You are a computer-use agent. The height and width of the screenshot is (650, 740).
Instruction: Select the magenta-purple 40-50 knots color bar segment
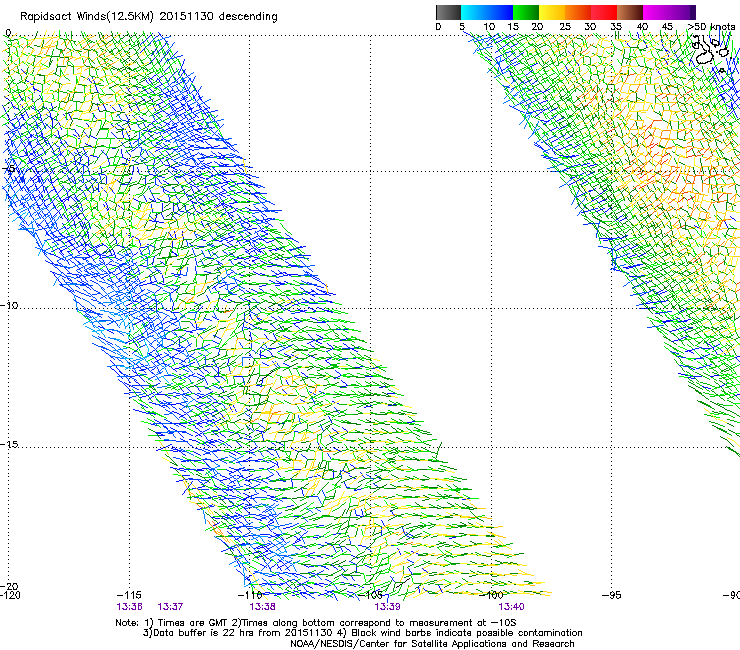click(x=669, y=12)
